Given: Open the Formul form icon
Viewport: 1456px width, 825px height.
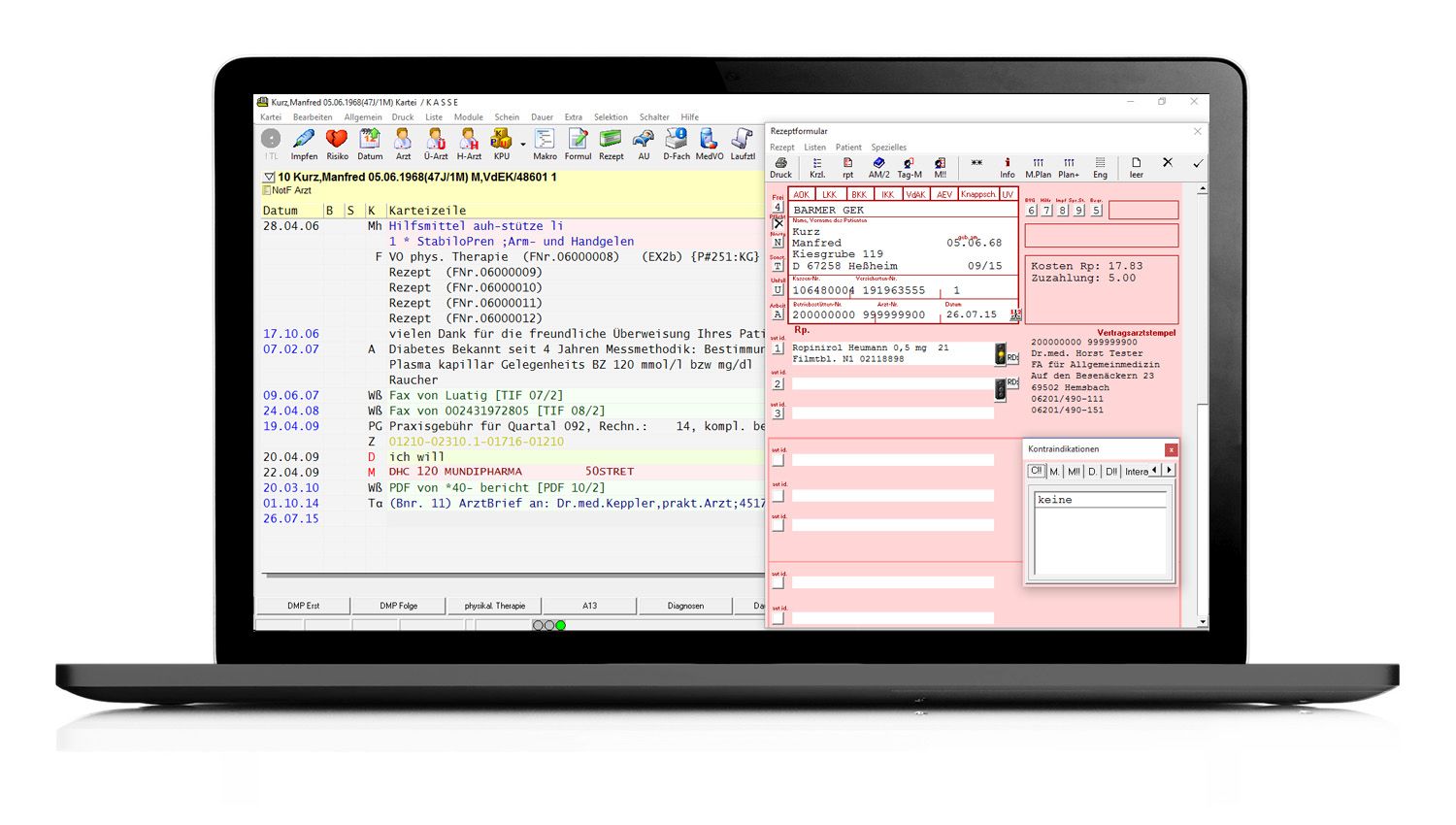Looking at the screenshot, I should (x=578, y=143).
